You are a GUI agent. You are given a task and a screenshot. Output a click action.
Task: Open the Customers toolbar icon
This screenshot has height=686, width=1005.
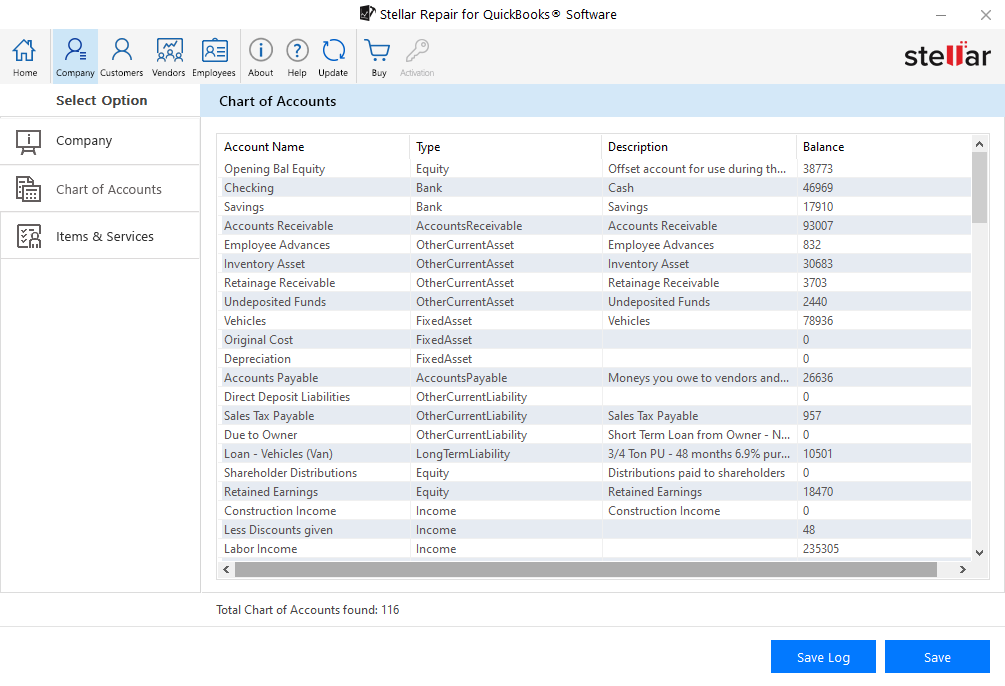click(122, 56)
